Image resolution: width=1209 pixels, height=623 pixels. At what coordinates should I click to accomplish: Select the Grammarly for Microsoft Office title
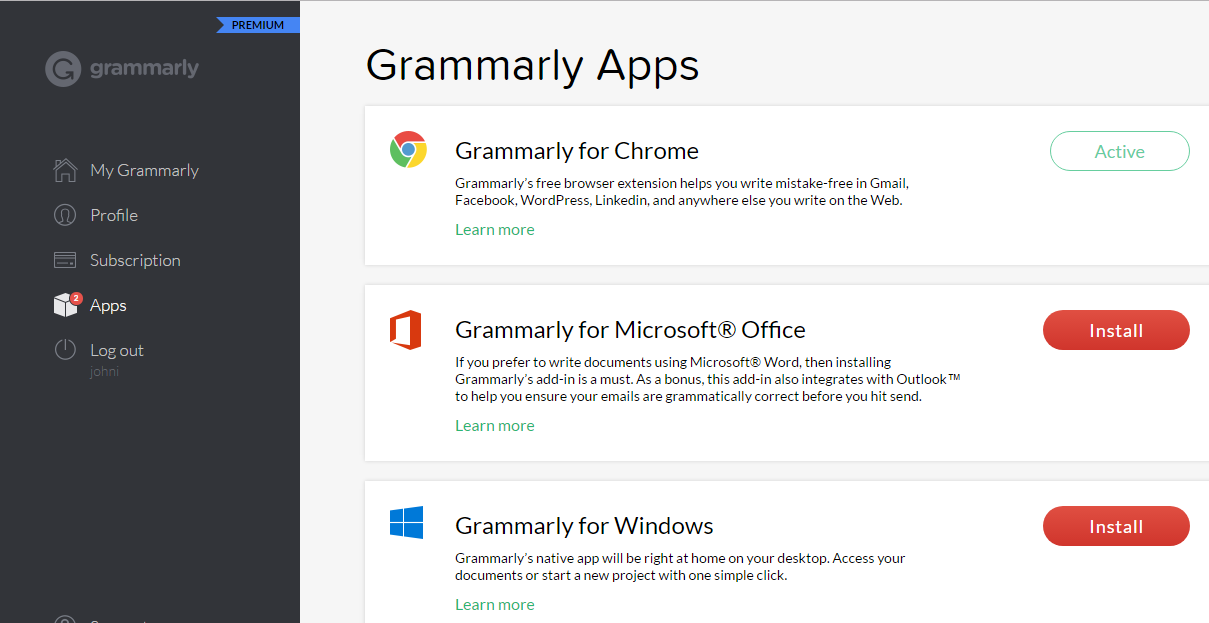[630, 330]
